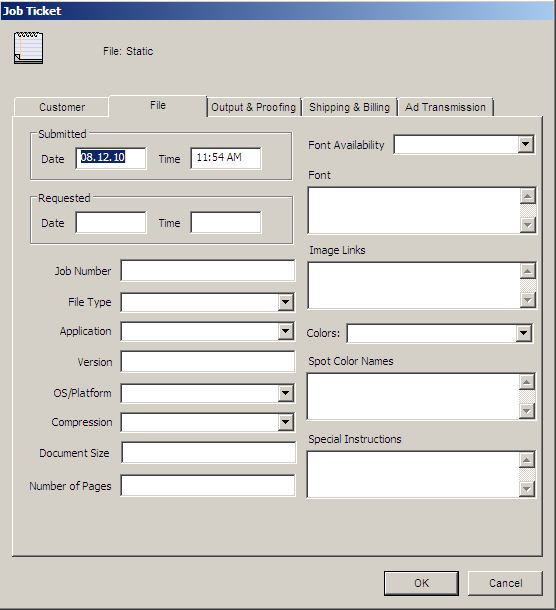Go to the Ad Transmission tab

tap(446, 107)
